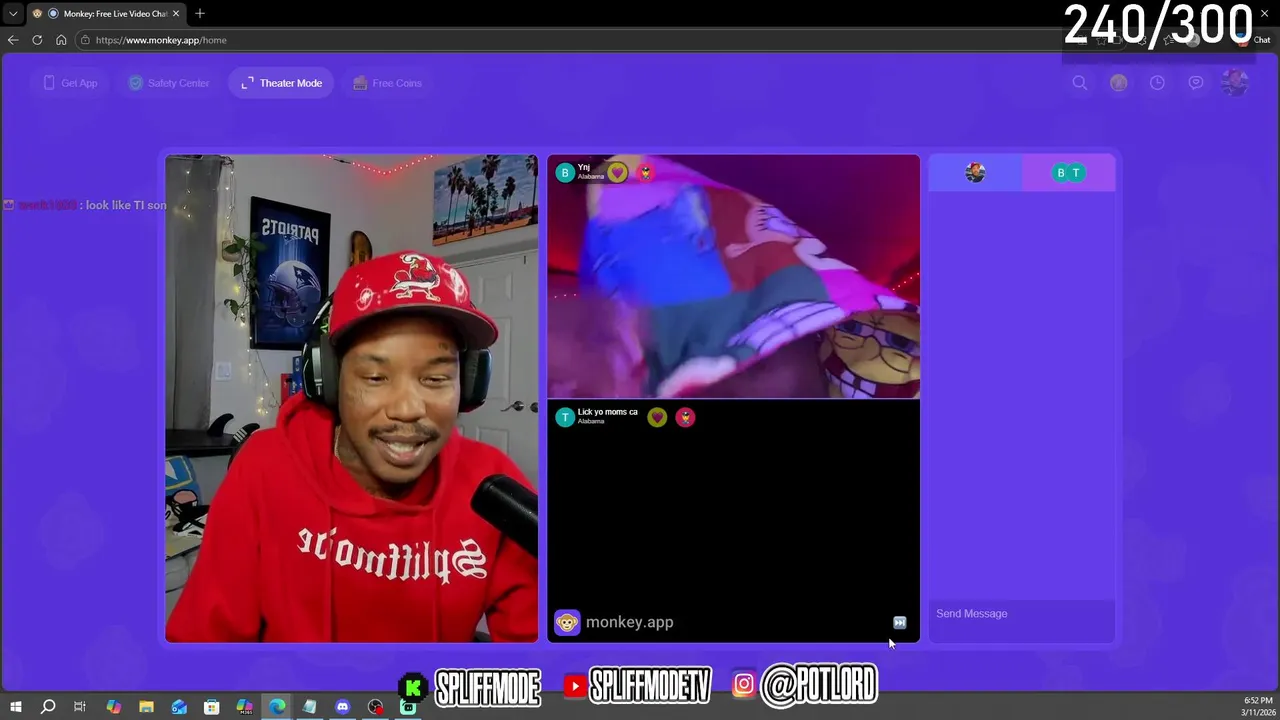The height and width of the screenshot is (720, 1280).
Task: Reload the page
Action: pos(37,40)
